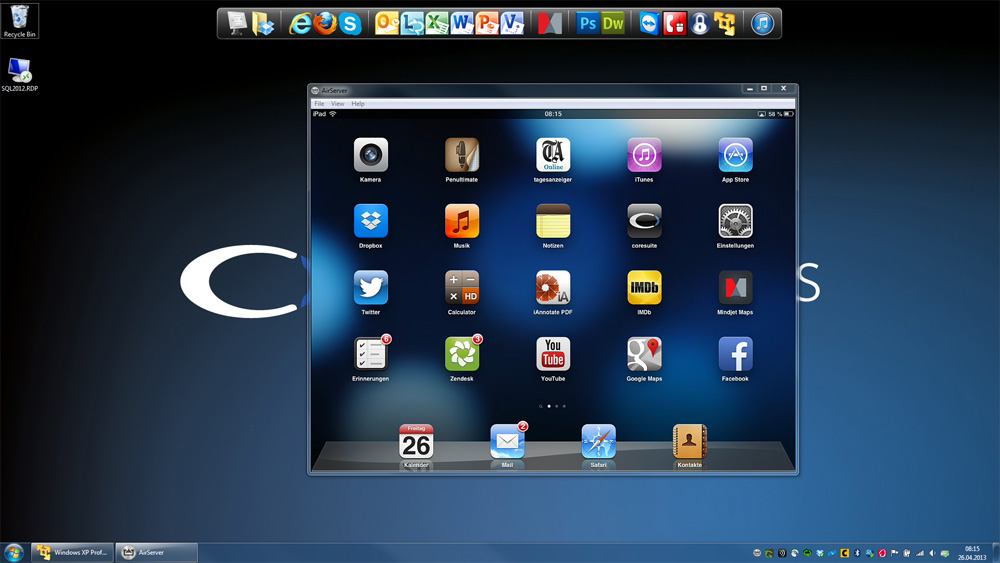Switch to Windows XP Prof taskbar button
Viewport: 1000px width, 563px height.
(x=72, y=552)
